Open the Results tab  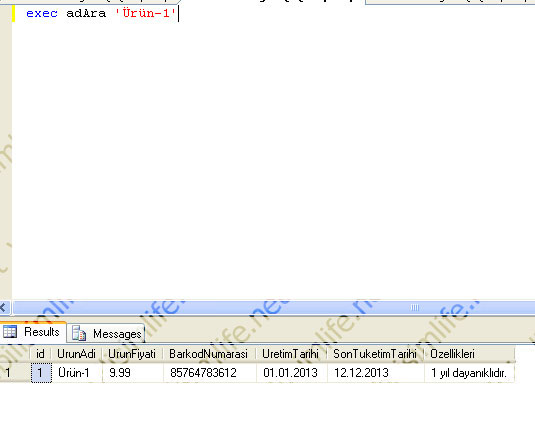(x=33, y=332)
